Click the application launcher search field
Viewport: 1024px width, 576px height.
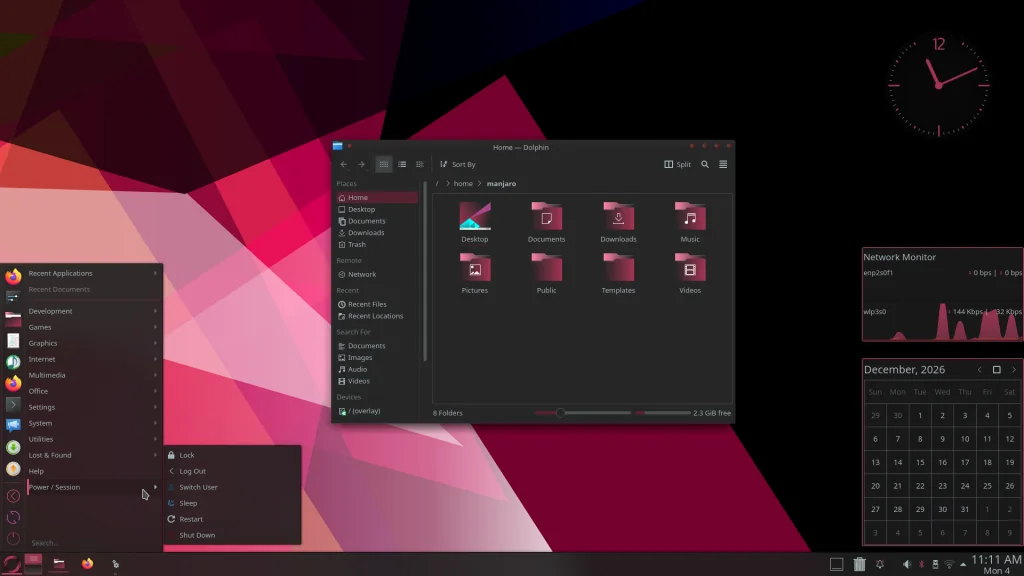93,543
